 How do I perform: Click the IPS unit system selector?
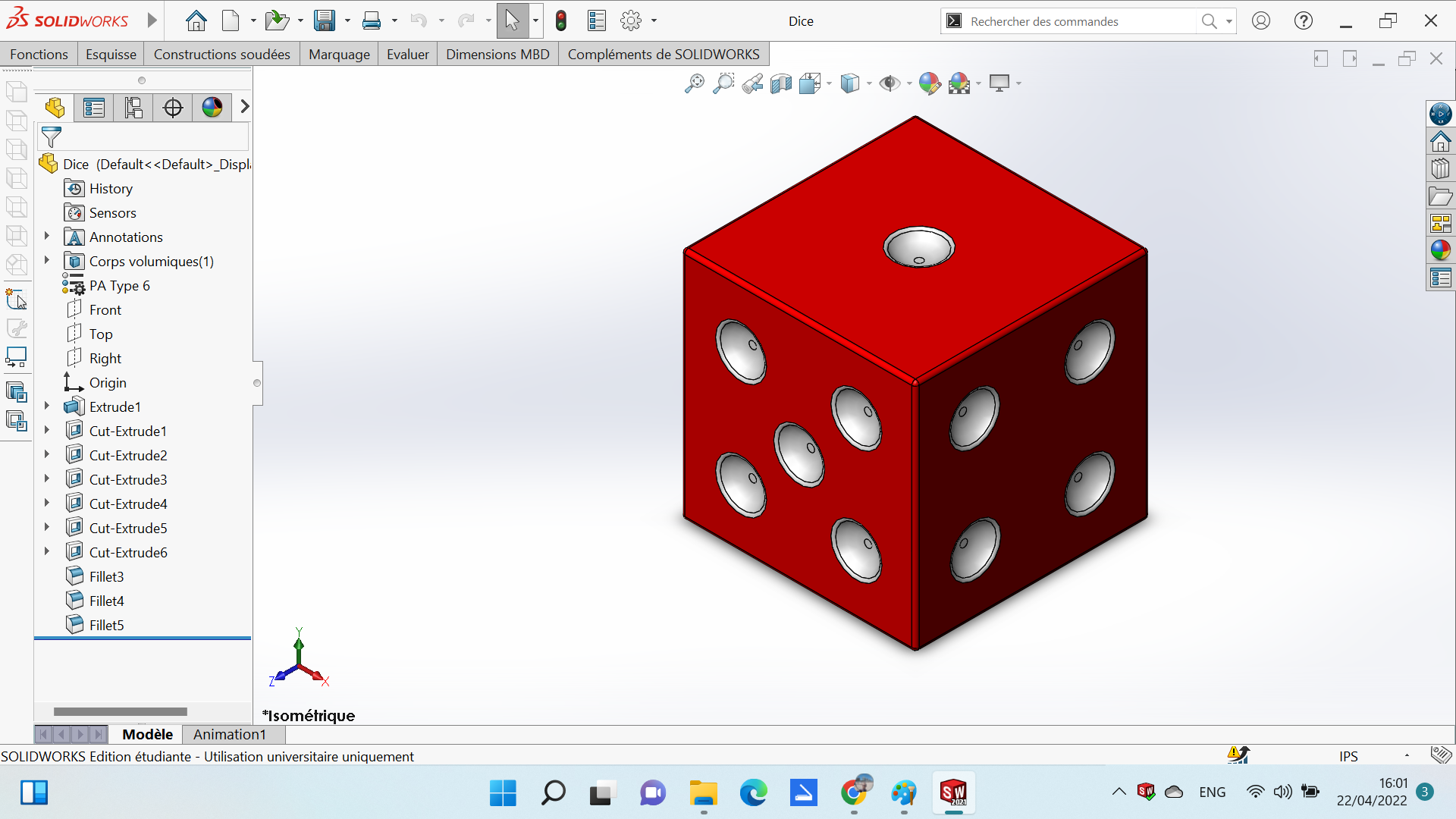coord(1348,756)
